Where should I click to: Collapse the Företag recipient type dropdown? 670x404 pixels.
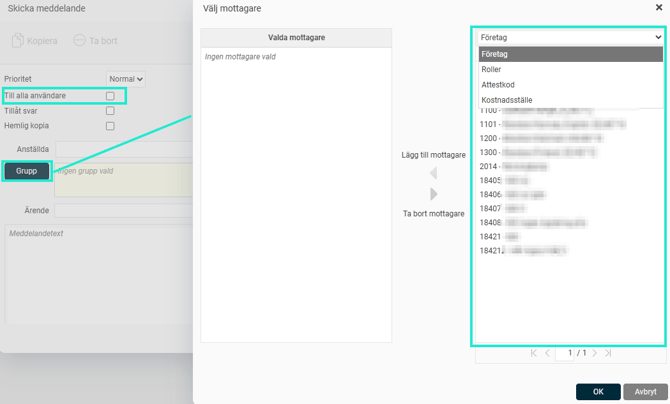click(x=568, y=37)
